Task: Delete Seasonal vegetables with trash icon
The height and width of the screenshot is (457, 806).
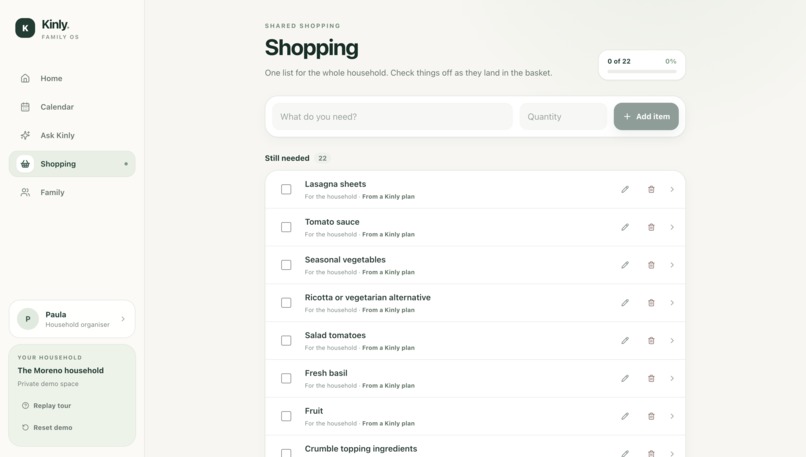Action: [651, 265]
